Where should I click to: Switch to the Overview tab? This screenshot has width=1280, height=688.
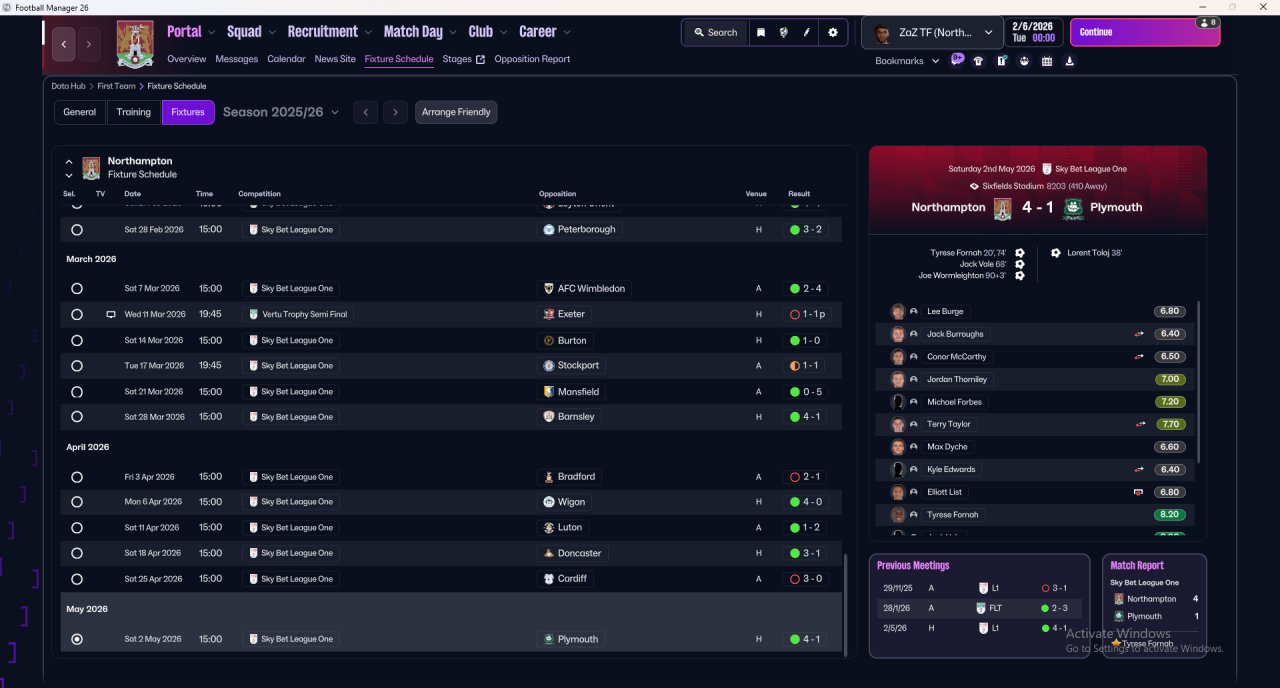(187, 59)
